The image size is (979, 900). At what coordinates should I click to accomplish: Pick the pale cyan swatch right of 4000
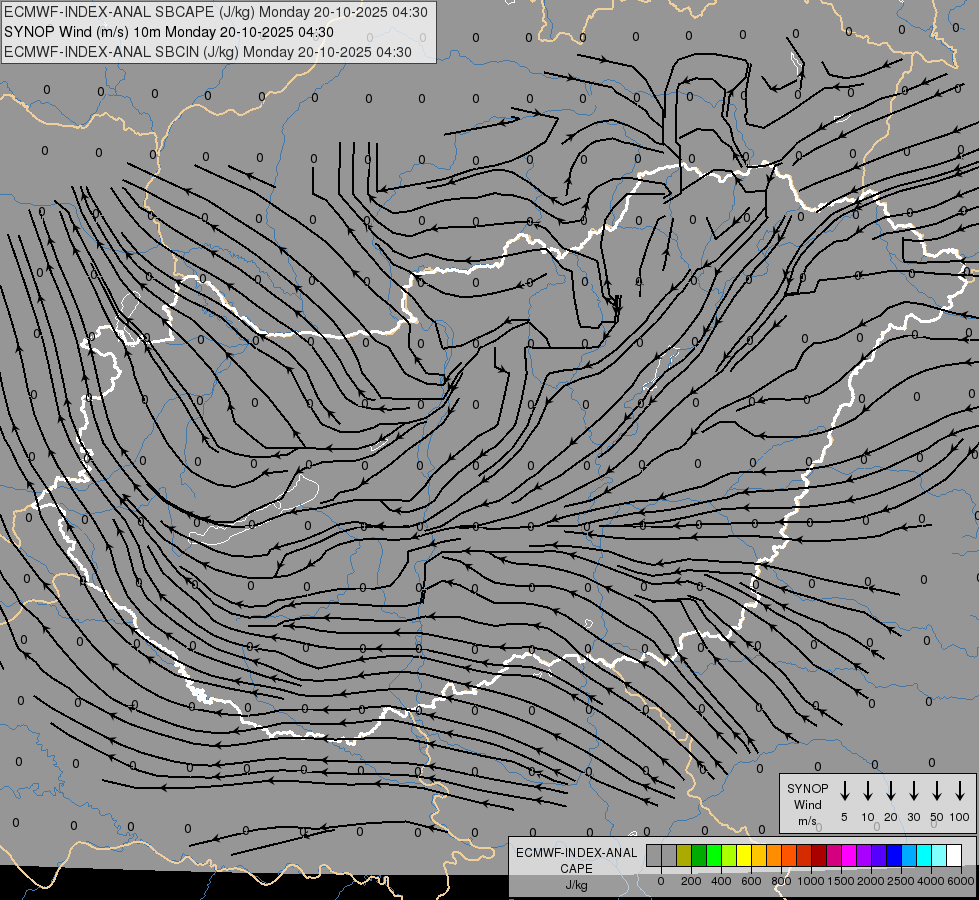(939, 856)
